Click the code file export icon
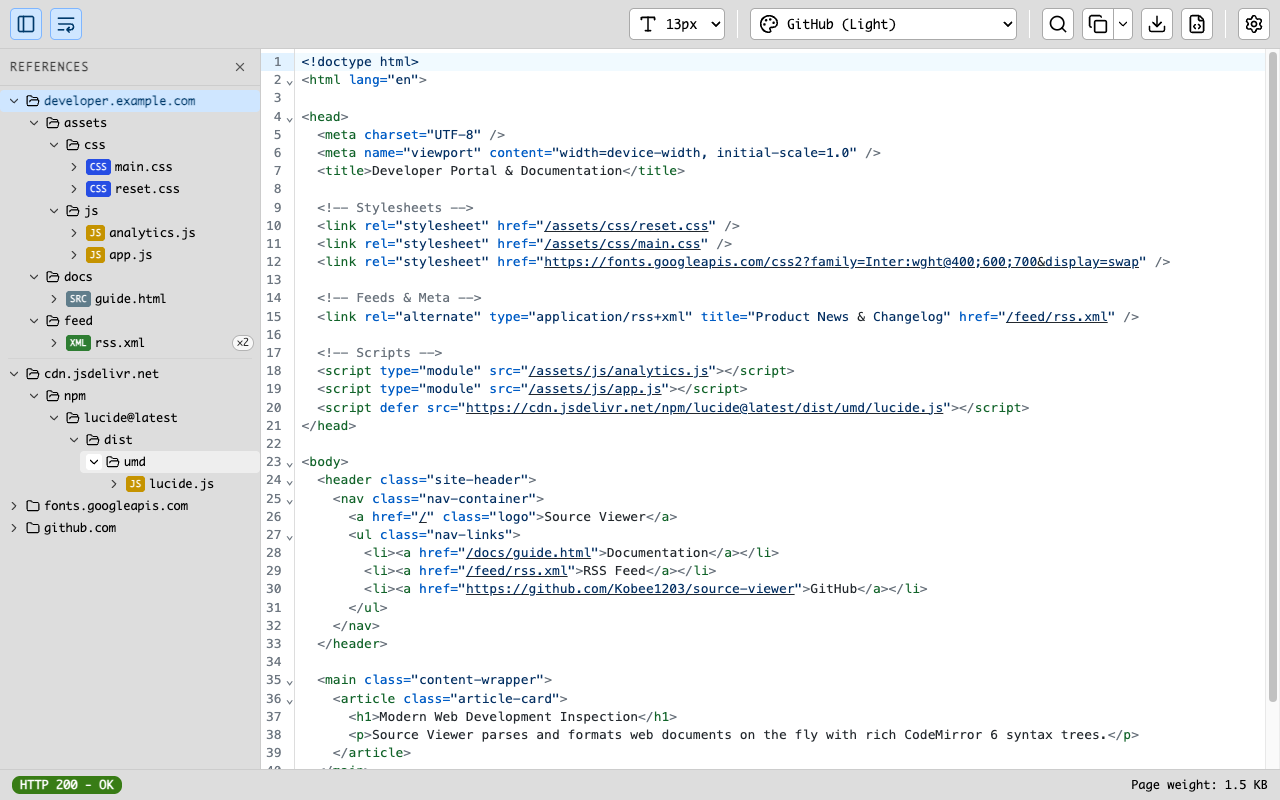The width and height of the screenshot is (1280, 800). (1197, 24)
